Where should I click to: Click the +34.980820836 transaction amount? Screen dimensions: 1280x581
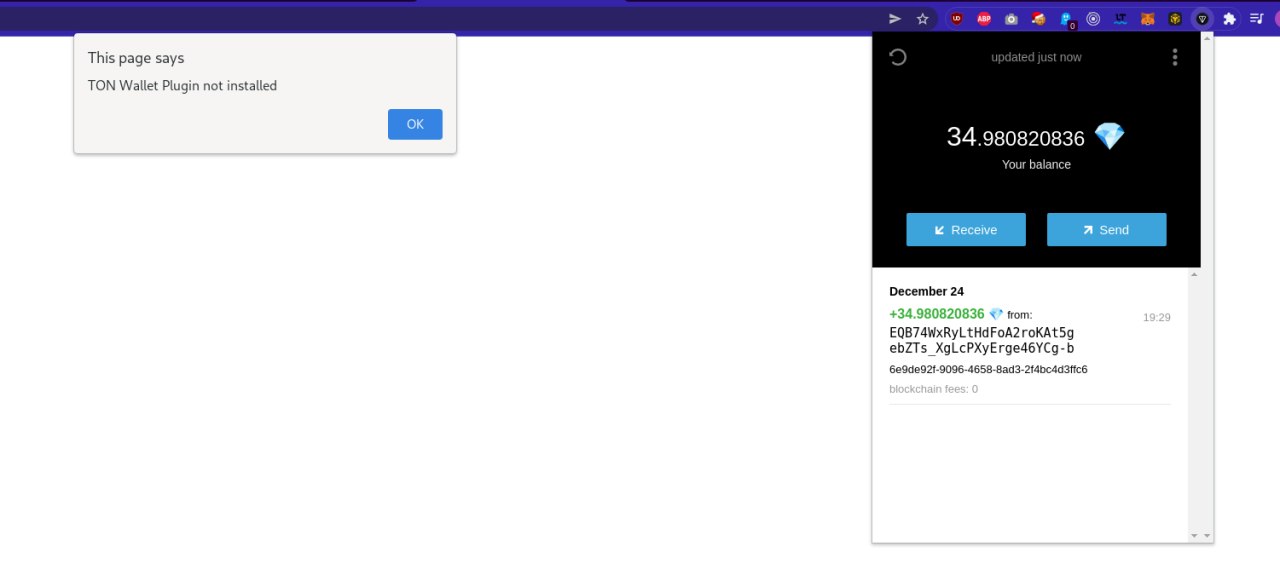point(937,314)
